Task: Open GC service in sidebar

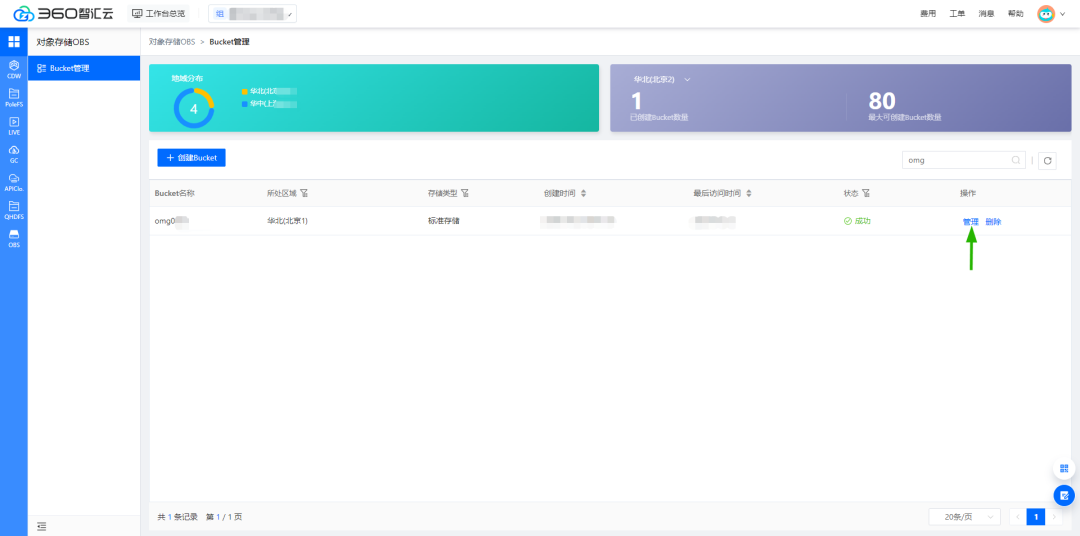Action: coord(14,154)
